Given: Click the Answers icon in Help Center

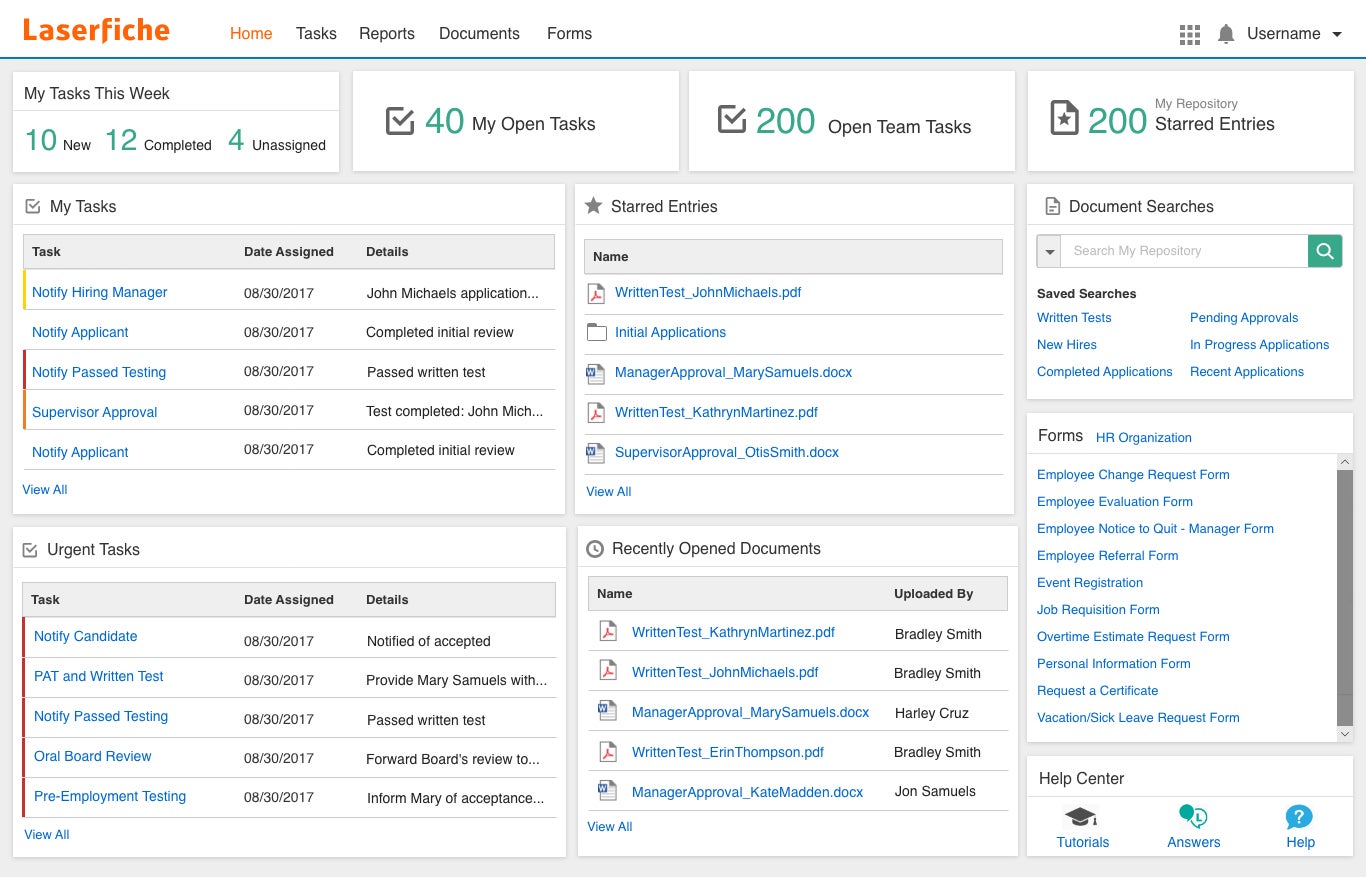Looking at the screenshot, I should [x=1193, y=816].
